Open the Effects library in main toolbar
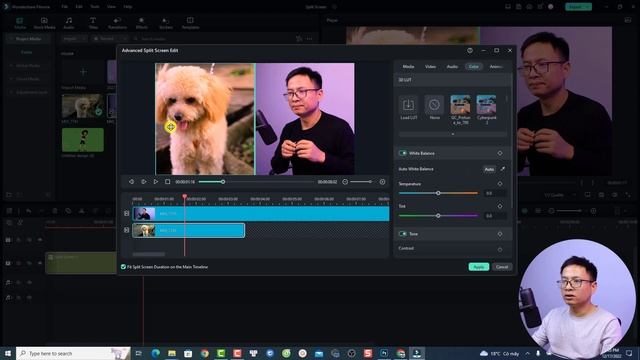 click(141, 23)
